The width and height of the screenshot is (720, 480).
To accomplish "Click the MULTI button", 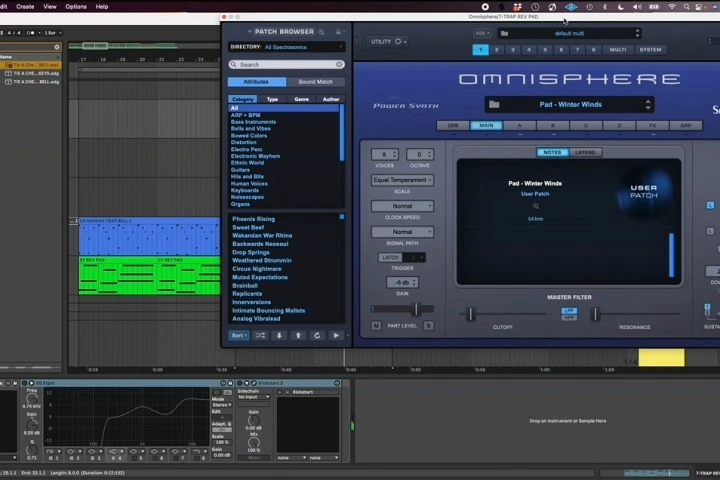I will click(618, 50).
